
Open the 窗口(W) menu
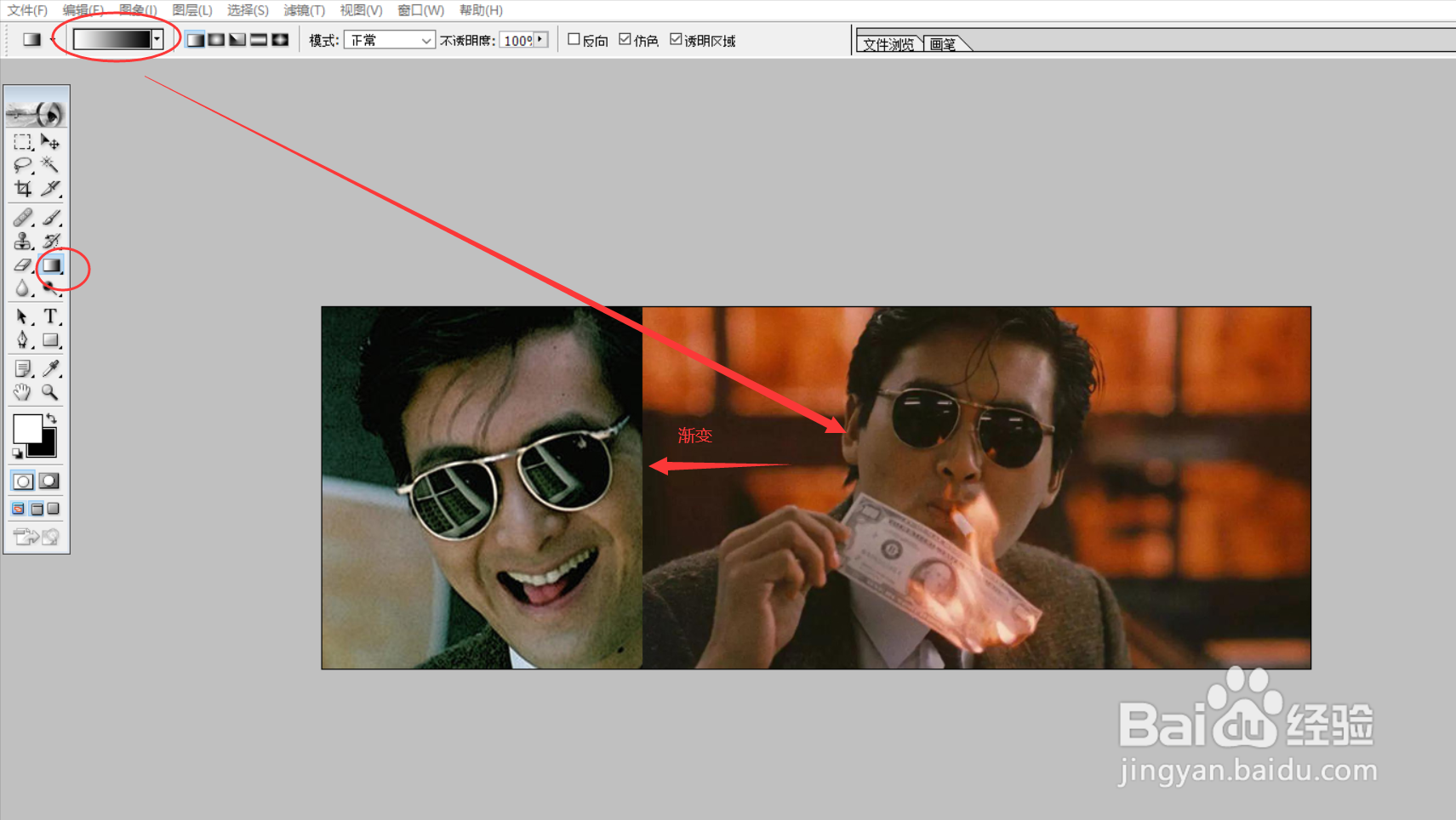pyautogui.click(x=420, y=10)
